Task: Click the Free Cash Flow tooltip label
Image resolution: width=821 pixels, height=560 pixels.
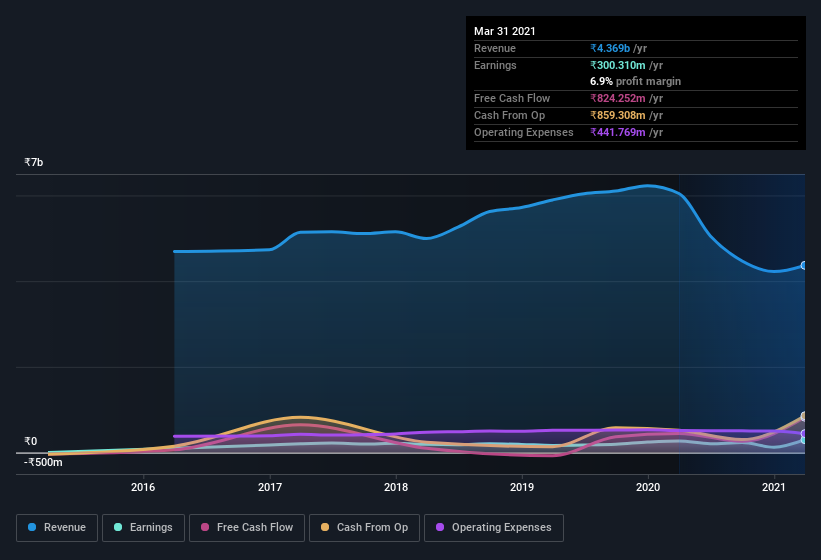Action: tap(512, 98)
